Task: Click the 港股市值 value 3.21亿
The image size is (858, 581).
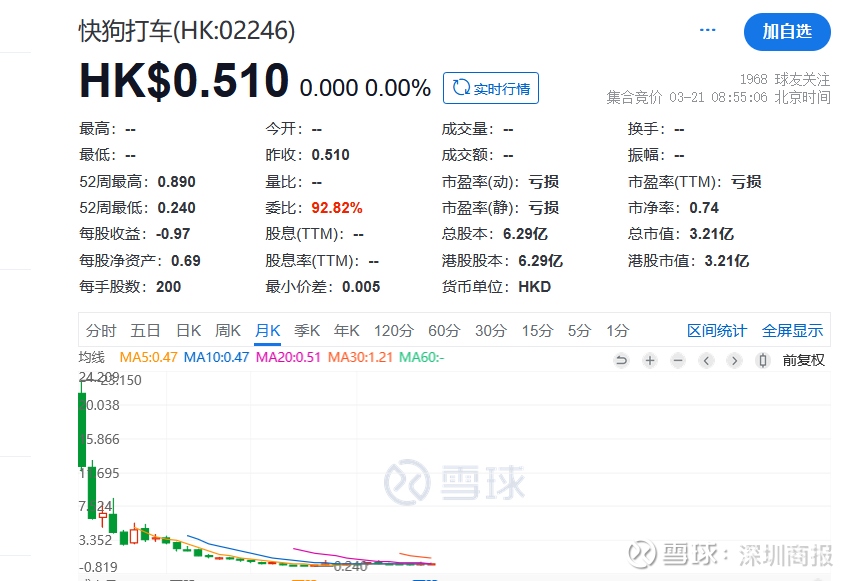Action: tap(727, 260)
